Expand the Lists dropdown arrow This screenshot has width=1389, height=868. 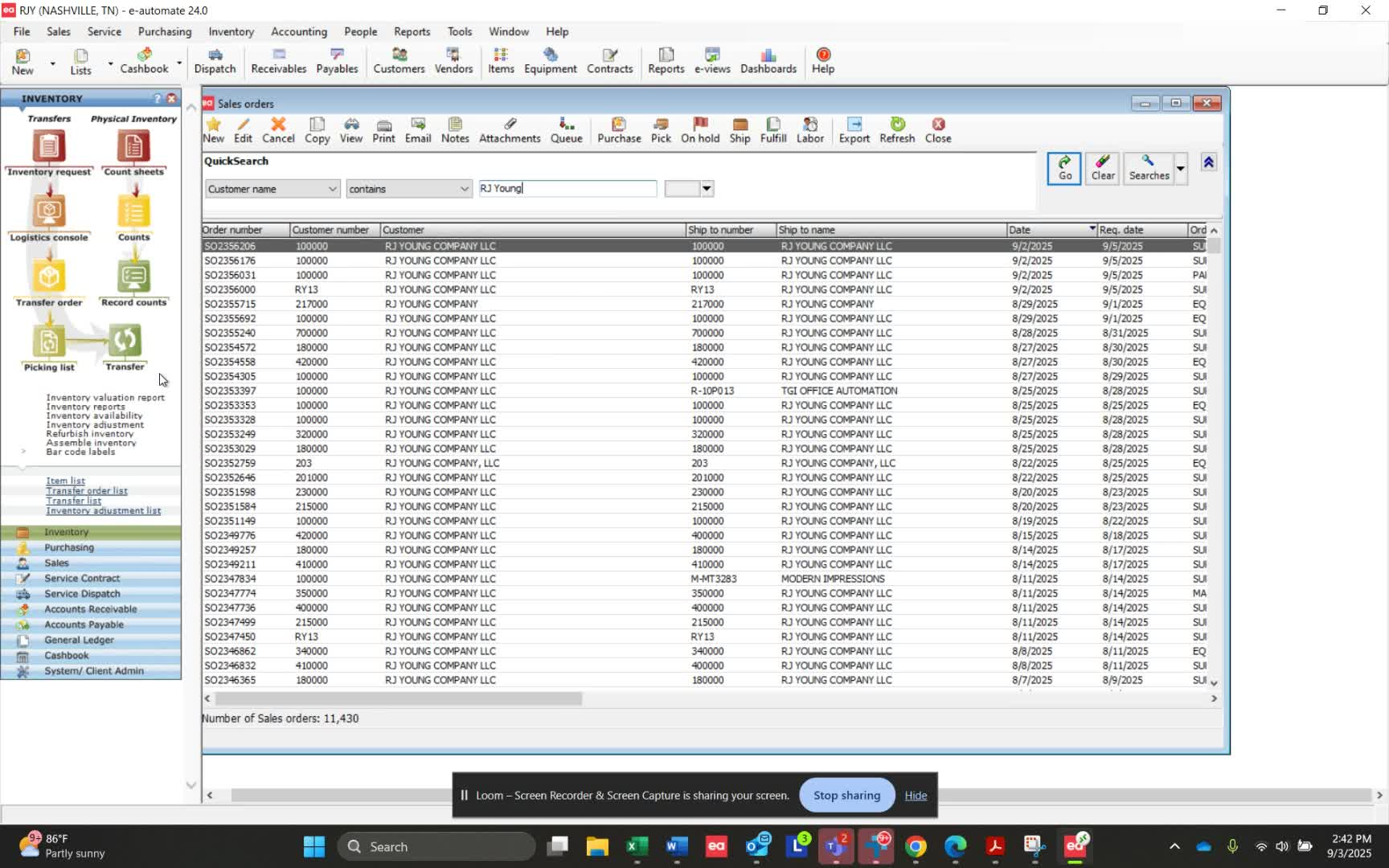click(x=110, y=63)
